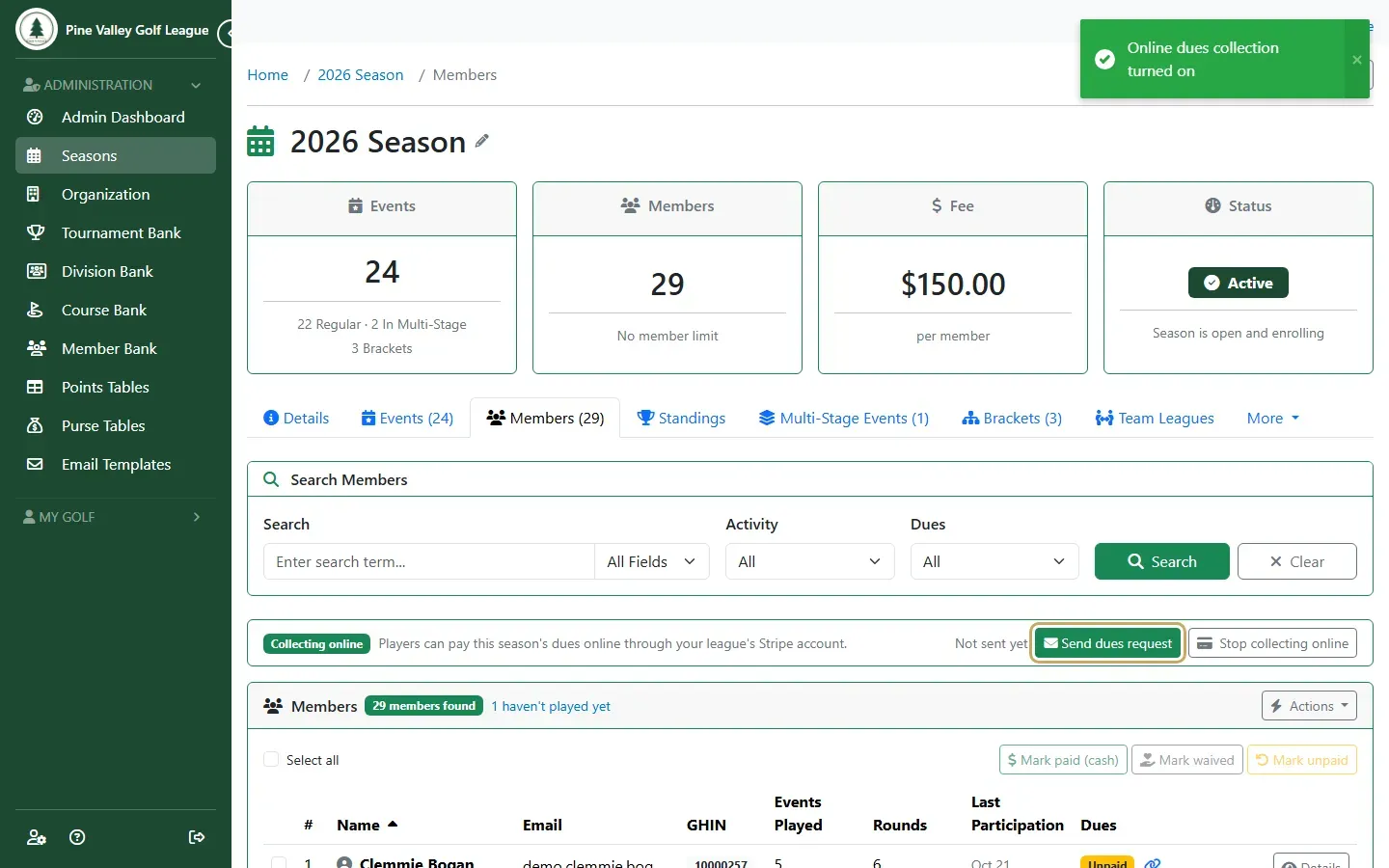This screenshot has width=1389, height=868.
Task: Open the Brackets (3) tab
Action: pos(1012,418)
